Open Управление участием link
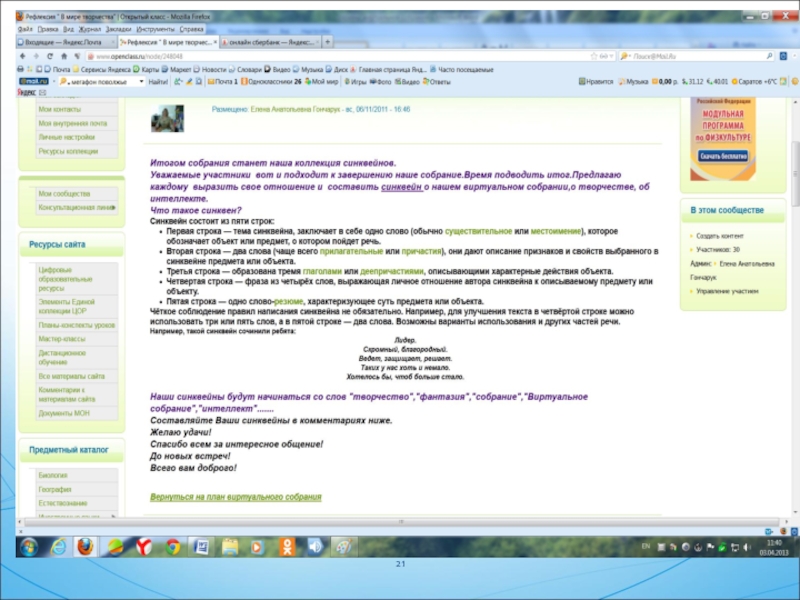 coord(727,291)
